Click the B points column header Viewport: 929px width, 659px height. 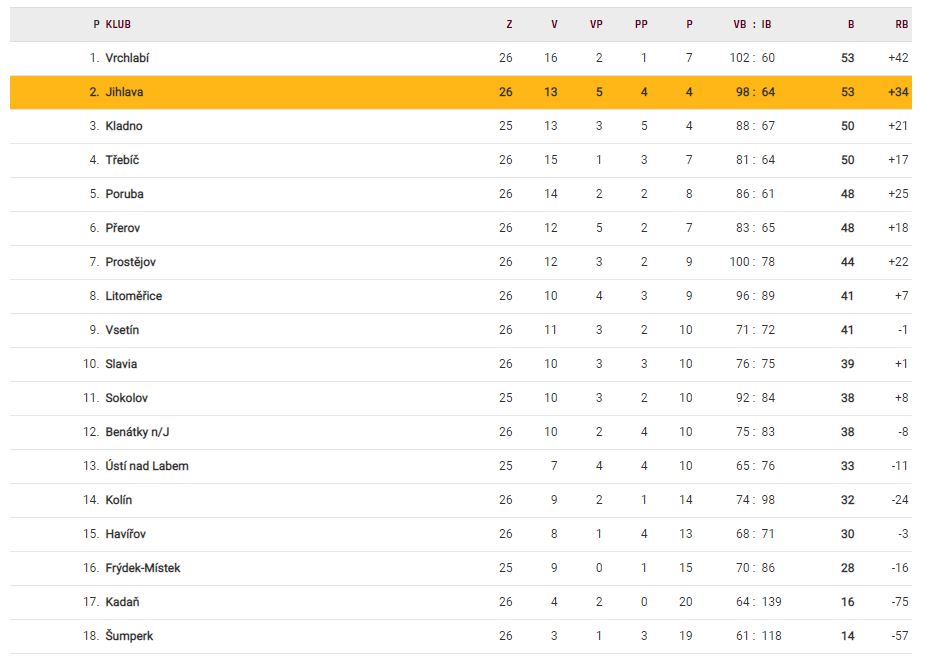click(x=851, y=24)
